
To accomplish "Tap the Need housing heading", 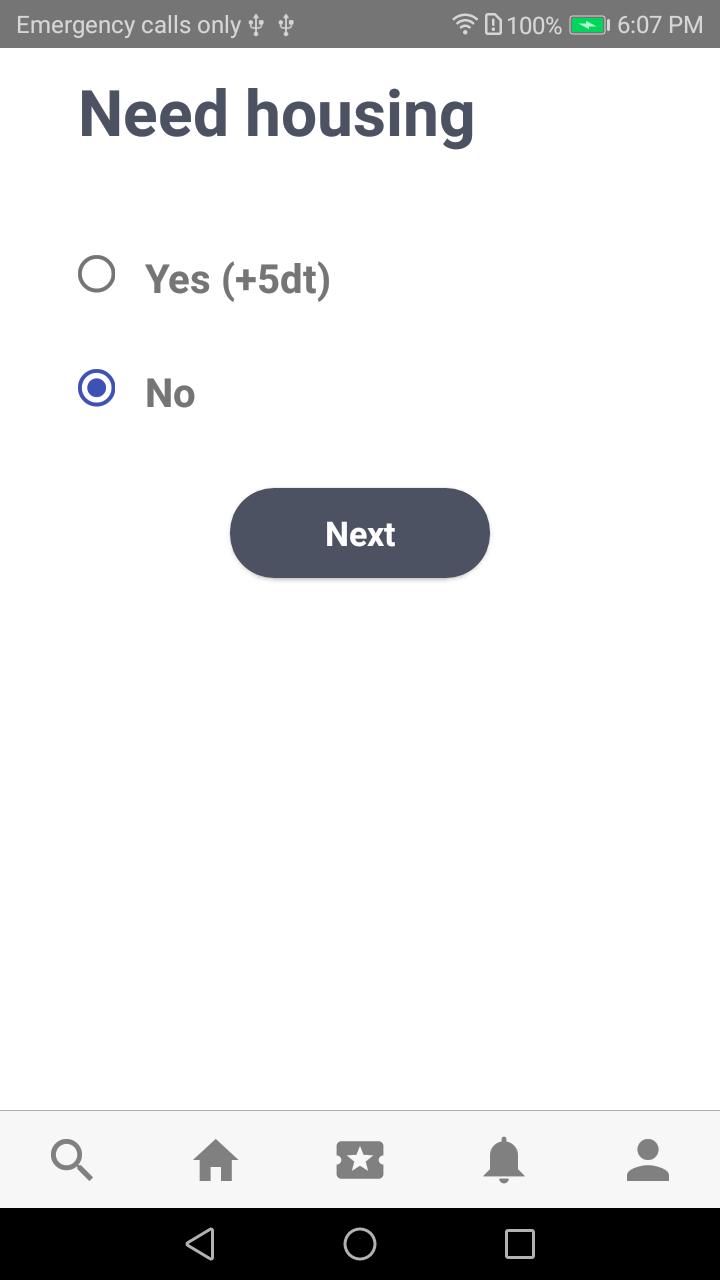I will coord(277,114).
